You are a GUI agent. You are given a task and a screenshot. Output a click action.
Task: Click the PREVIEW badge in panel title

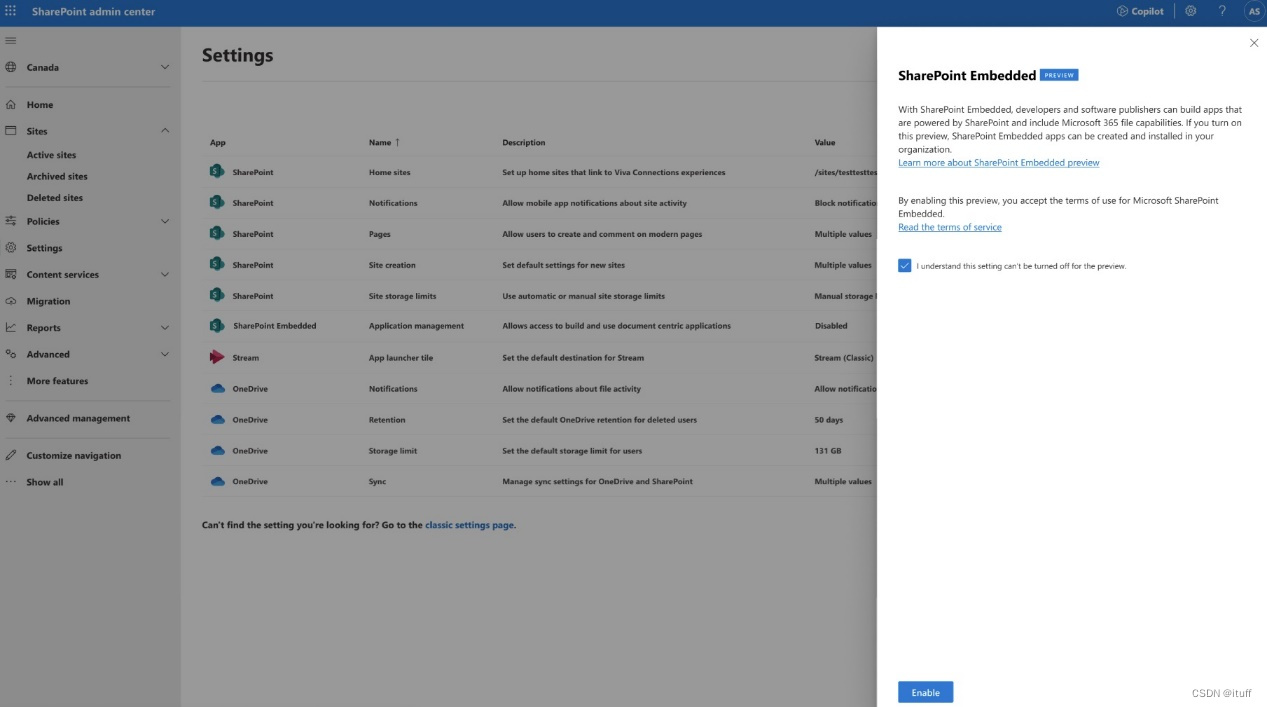pos(1059,75)
